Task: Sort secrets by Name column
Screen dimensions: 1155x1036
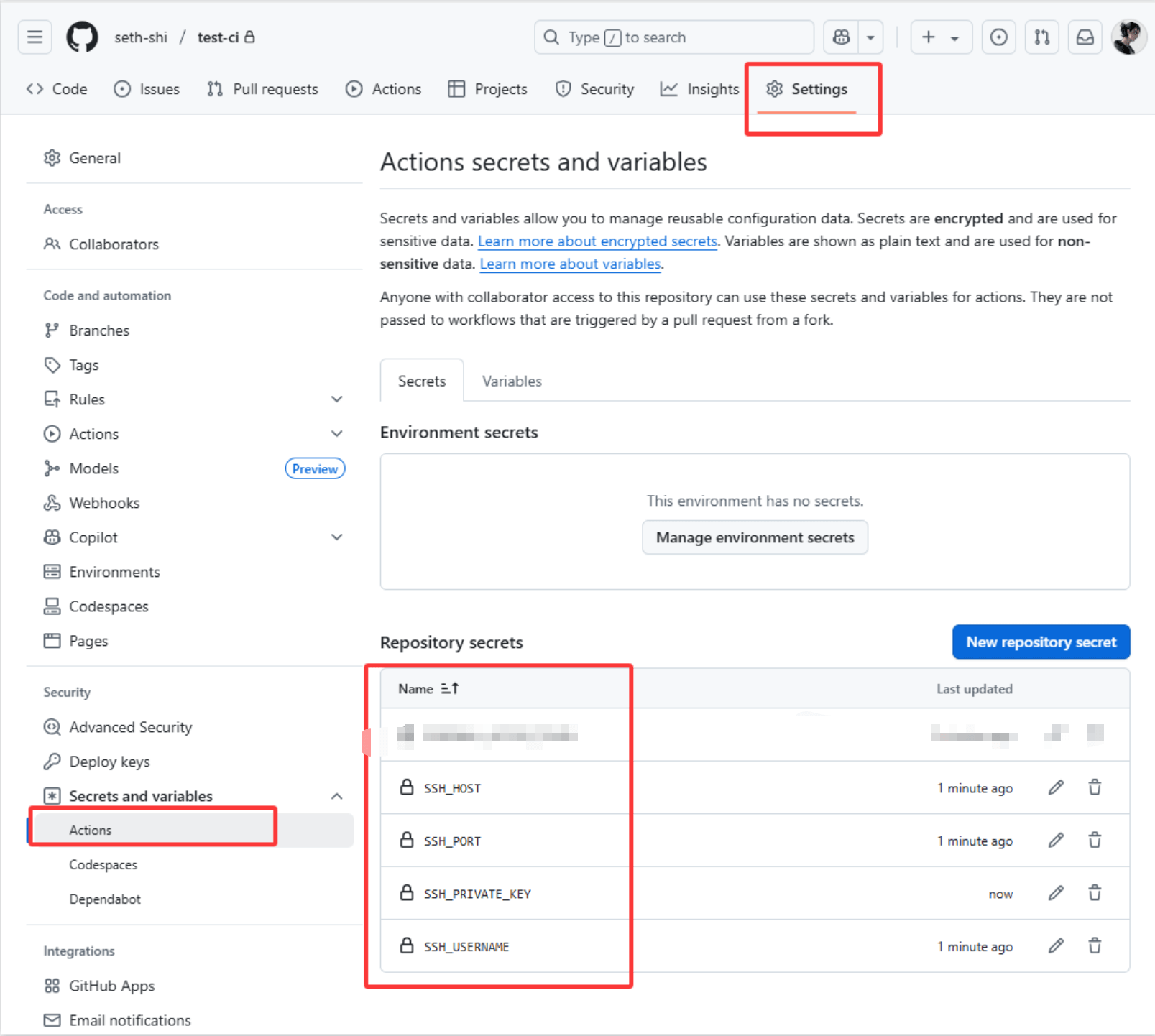Action: 428,689
